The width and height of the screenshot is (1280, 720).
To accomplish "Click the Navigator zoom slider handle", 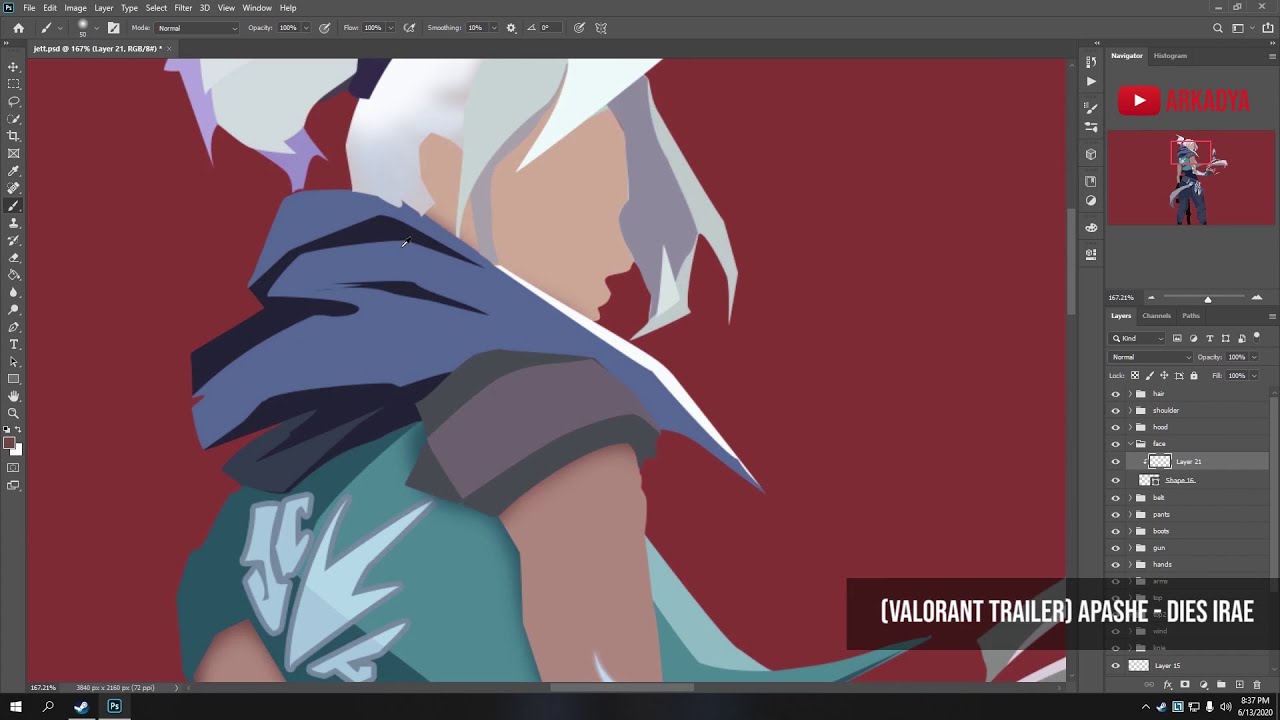I will tap(1207, 298).
